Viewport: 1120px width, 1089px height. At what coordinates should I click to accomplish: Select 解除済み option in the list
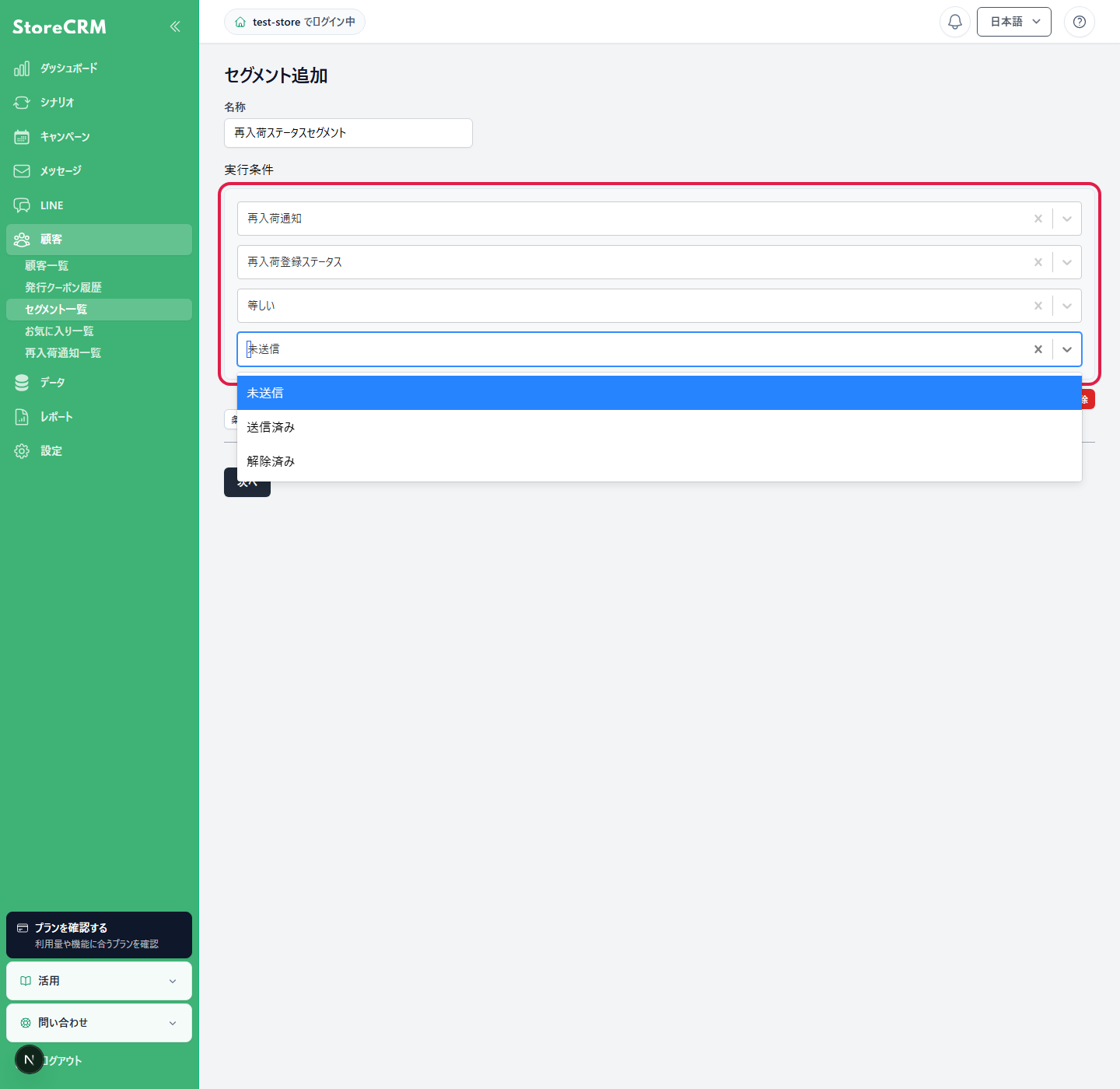[x=660, y=461]
